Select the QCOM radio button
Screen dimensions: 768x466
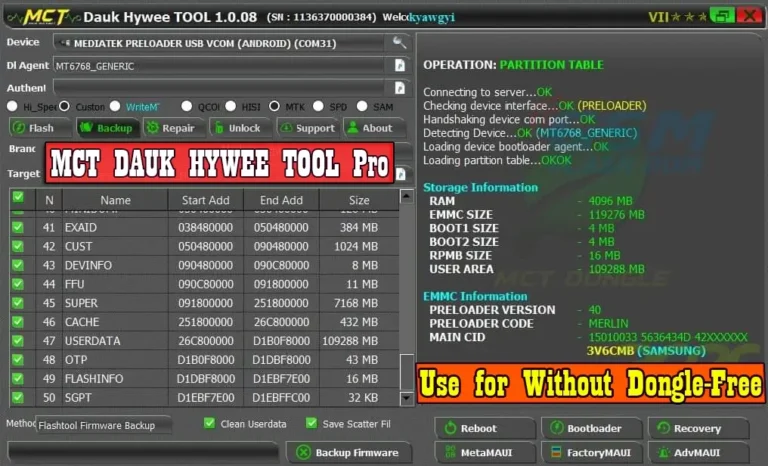(x=187, y=106)
